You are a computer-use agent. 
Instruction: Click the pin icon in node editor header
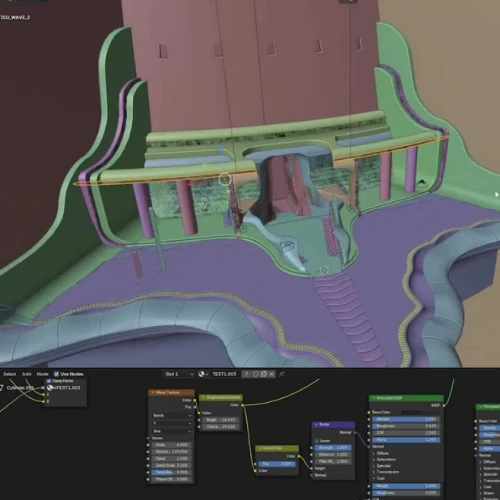[282, 374]
